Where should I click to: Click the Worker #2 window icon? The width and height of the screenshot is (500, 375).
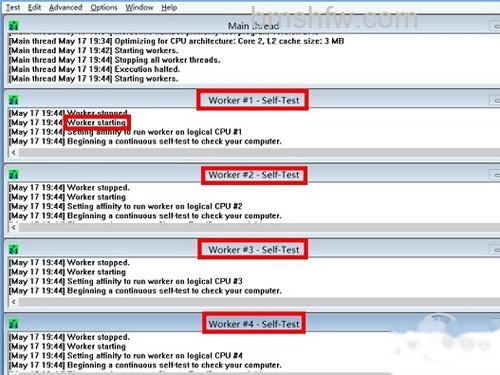click(x=14, y=174)
